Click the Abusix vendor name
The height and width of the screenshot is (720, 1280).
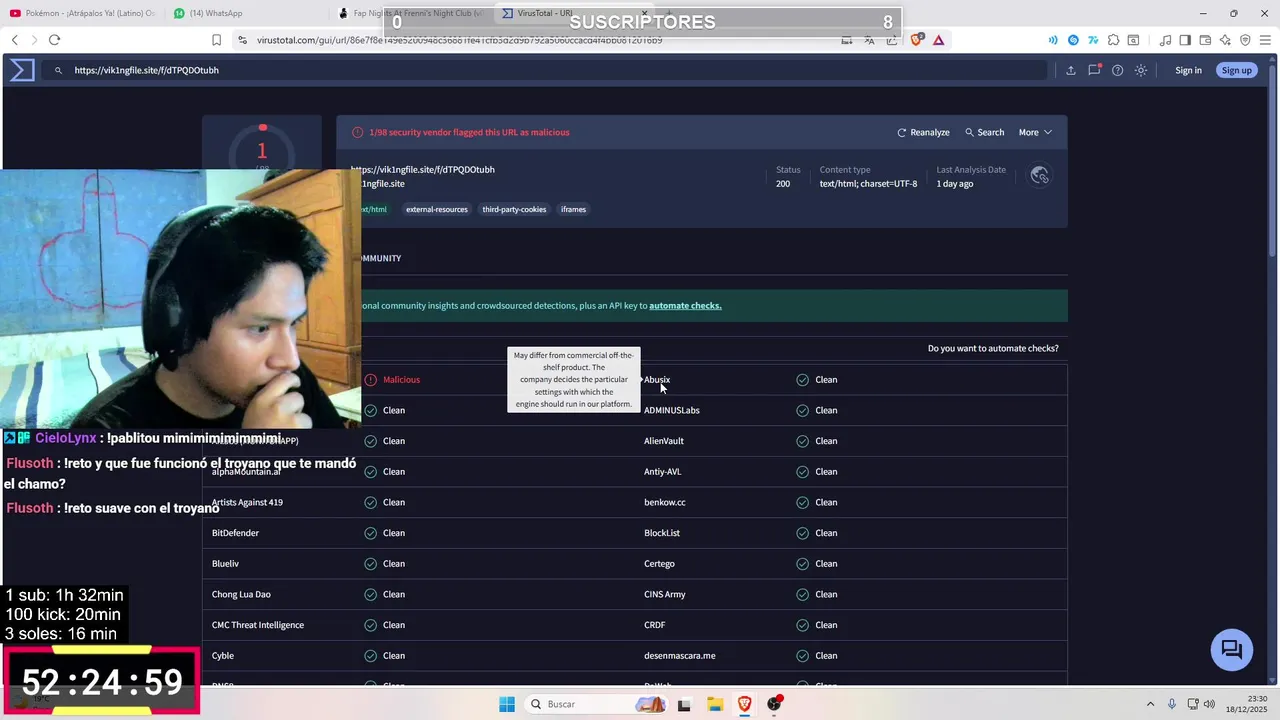point(657,380)
